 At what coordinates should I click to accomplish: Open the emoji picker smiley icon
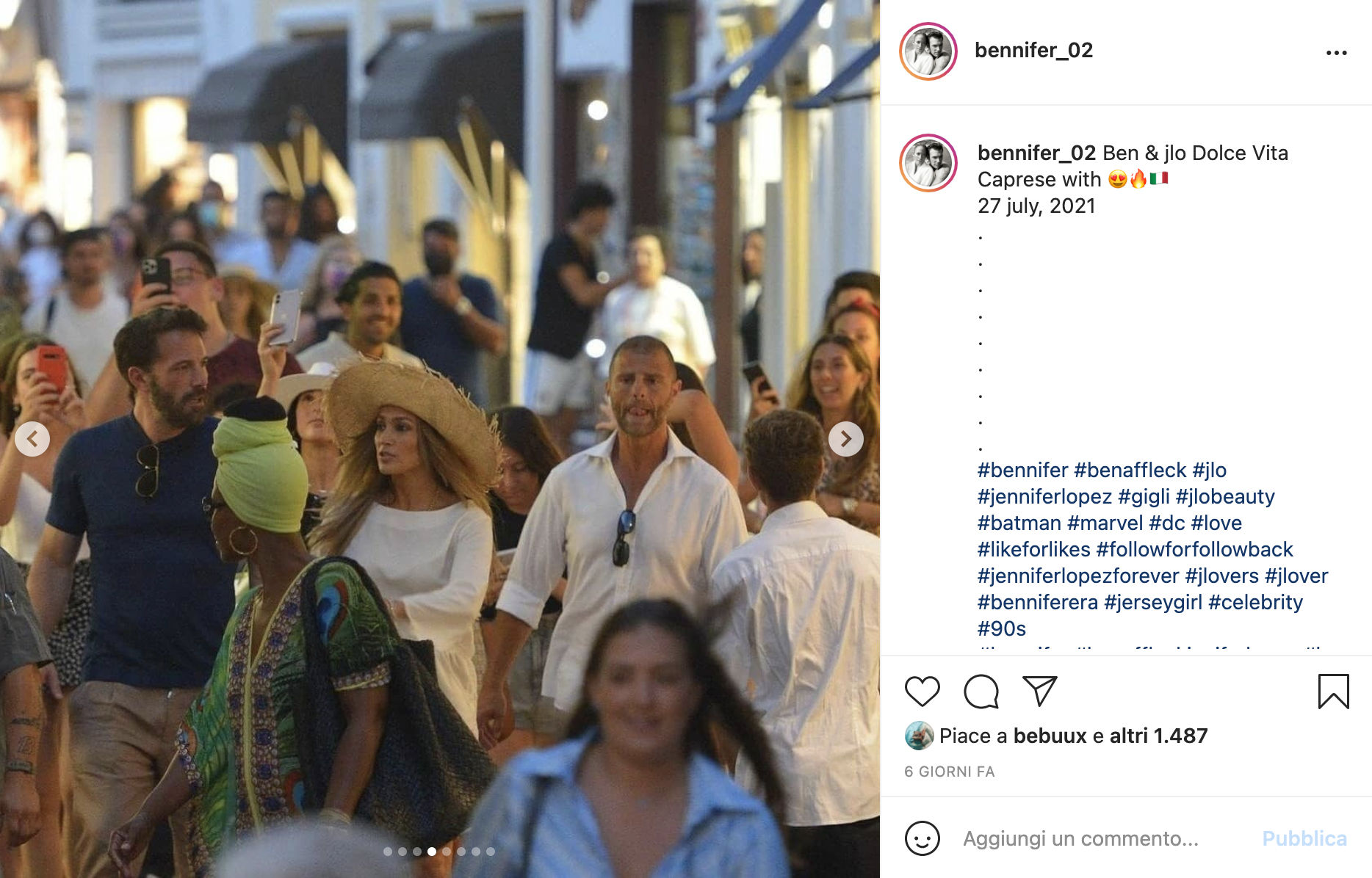pyautogui.click(x=923, y=838)
